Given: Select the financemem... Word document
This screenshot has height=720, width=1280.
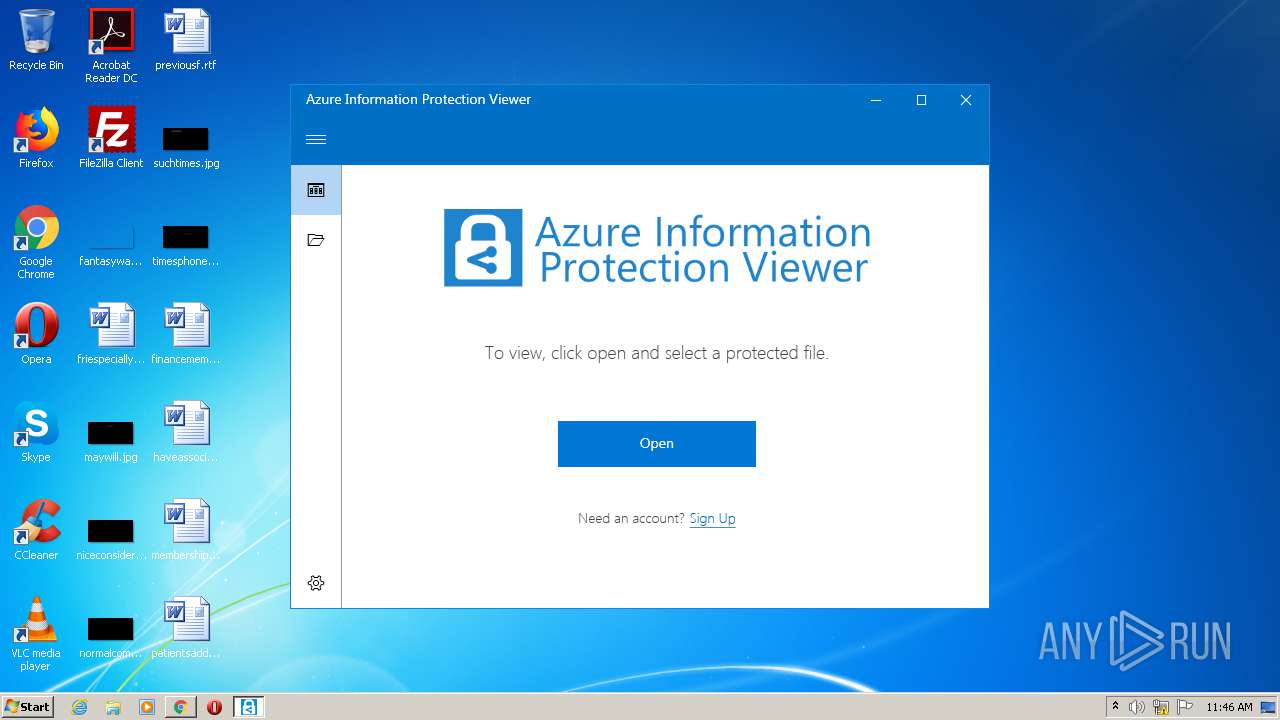Looking at the screenshot, I should tap(186, 335).
